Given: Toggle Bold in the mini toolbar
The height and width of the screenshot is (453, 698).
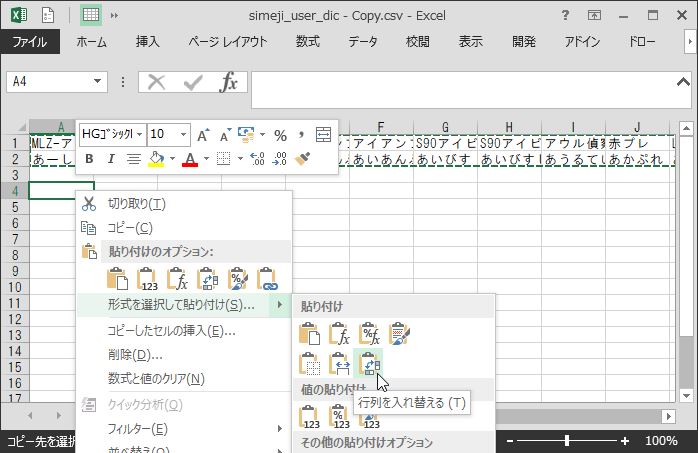Looking at the screenshot, I should click(89, 159).
